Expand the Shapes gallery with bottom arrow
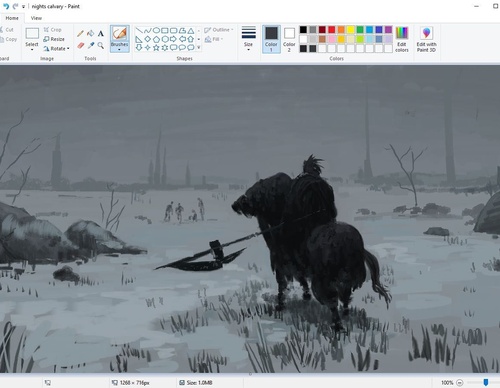500x388 pixels. 199,47
